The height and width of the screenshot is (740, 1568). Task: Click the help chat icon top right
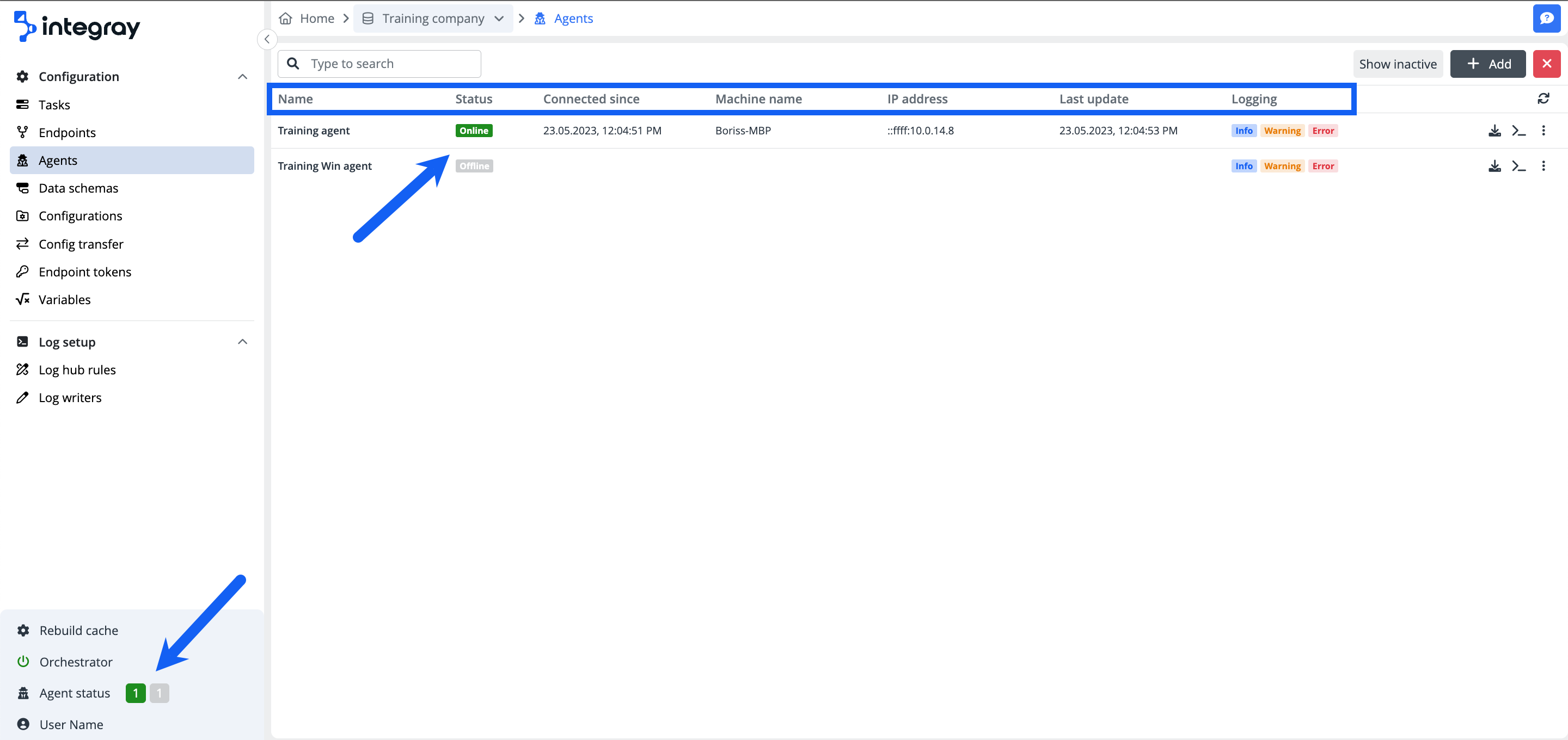pyautogui.click(x=1546, y=18)
